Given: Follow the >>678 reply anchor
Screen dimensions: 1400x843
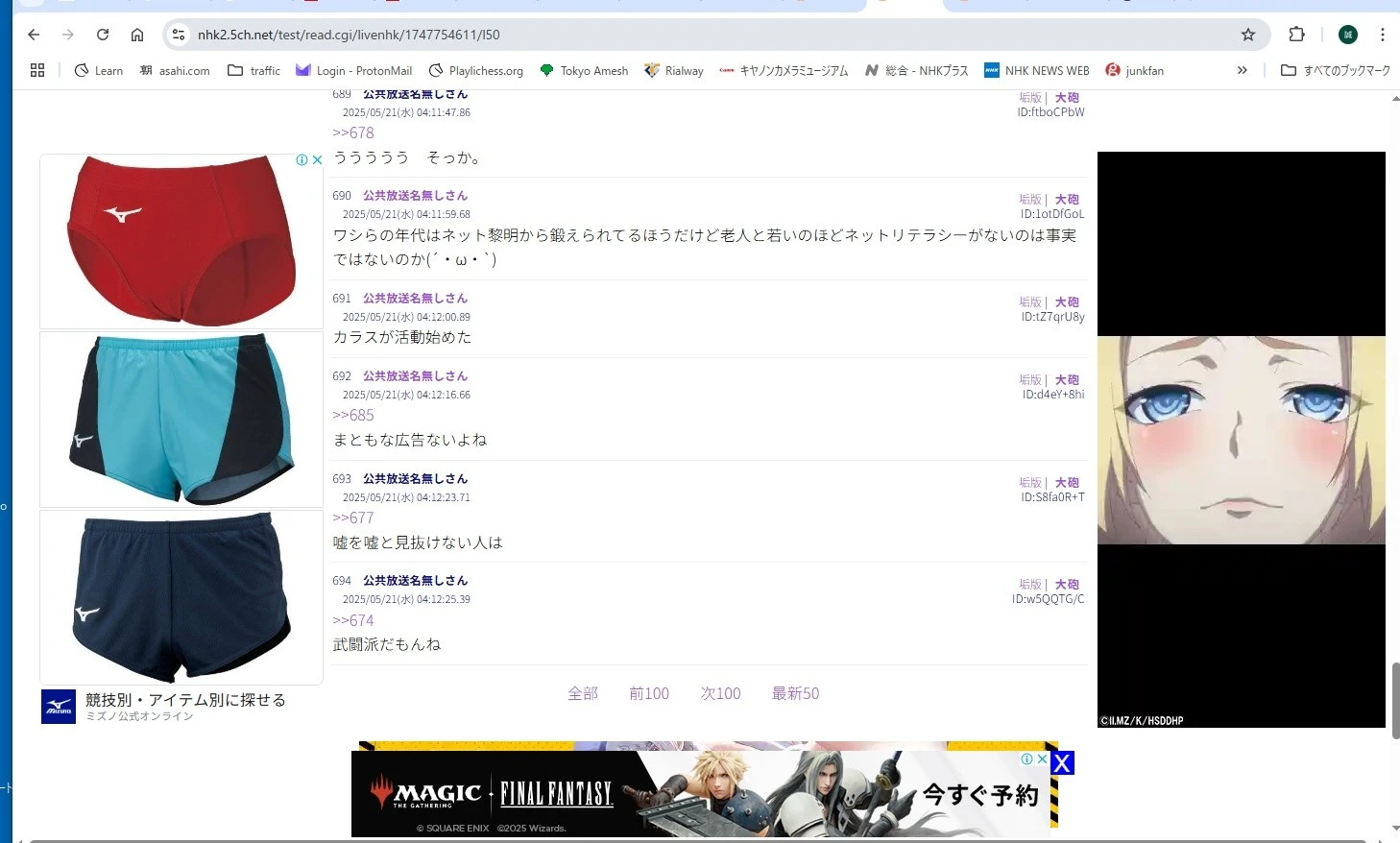Looking at the screenshot, I should coord(353,133).
